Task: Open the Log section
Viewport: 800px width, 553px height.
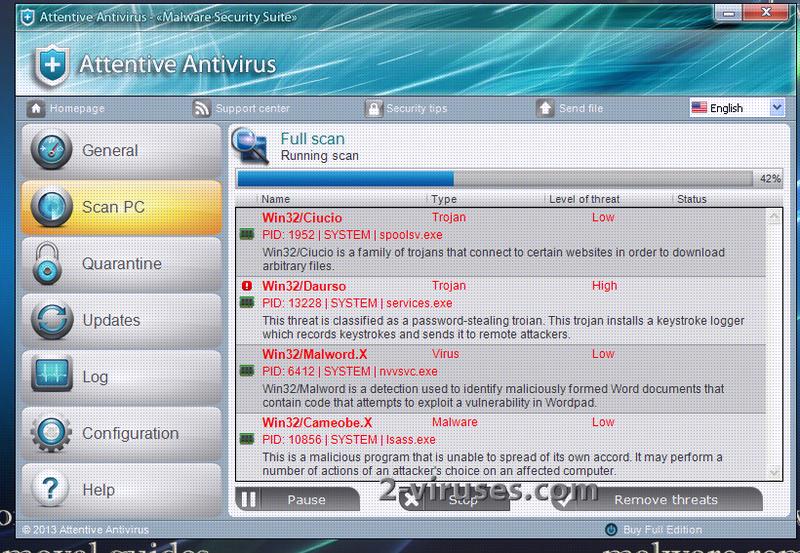Action: tap(121, 376)
